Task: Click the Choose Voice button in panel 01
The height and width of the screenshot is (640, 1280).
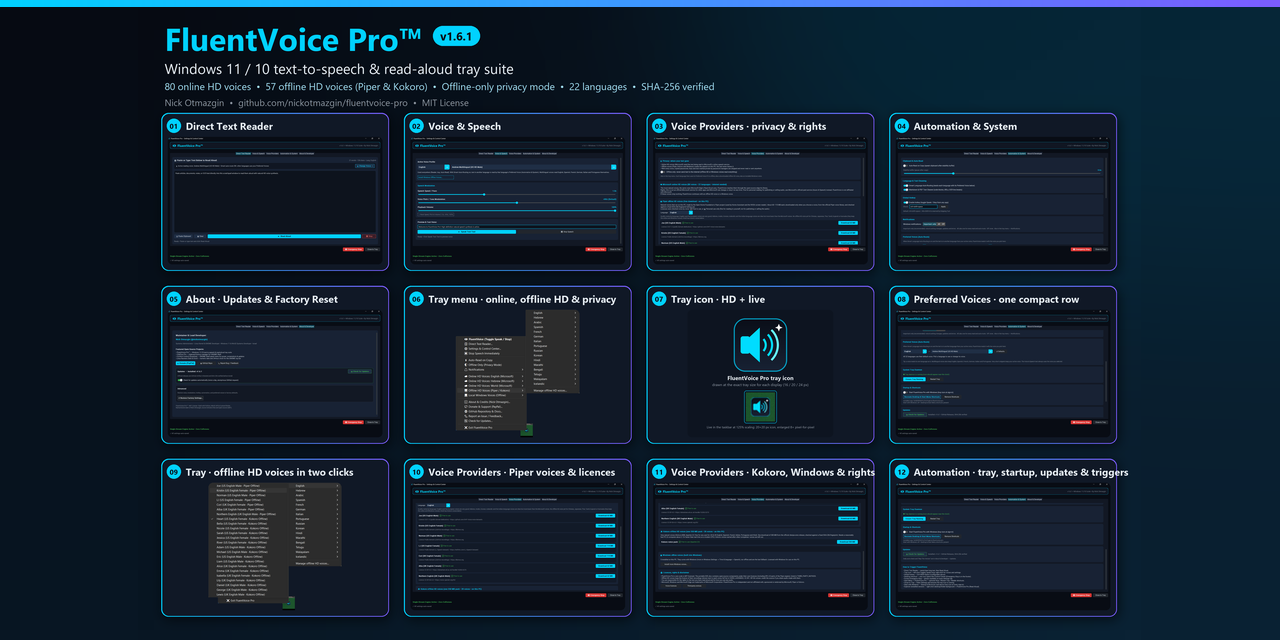Action: tap(365, 166)
